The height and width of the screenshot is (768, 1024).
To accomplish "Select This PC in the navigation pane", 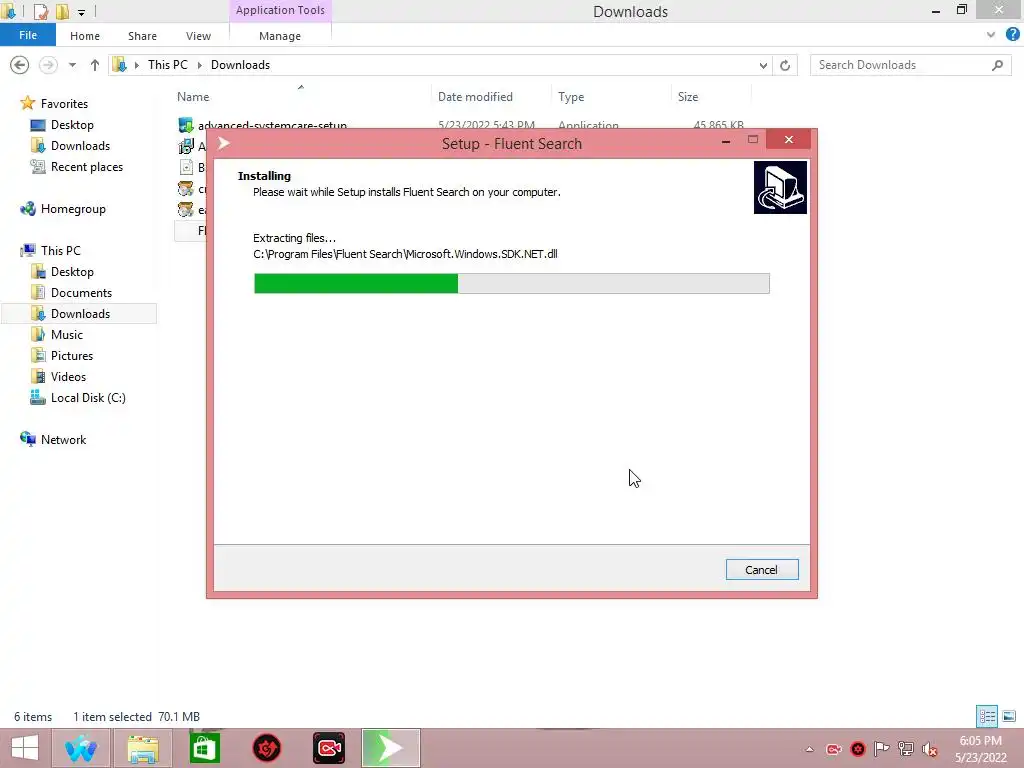I will pyautogui.click(x=61, y=251).
